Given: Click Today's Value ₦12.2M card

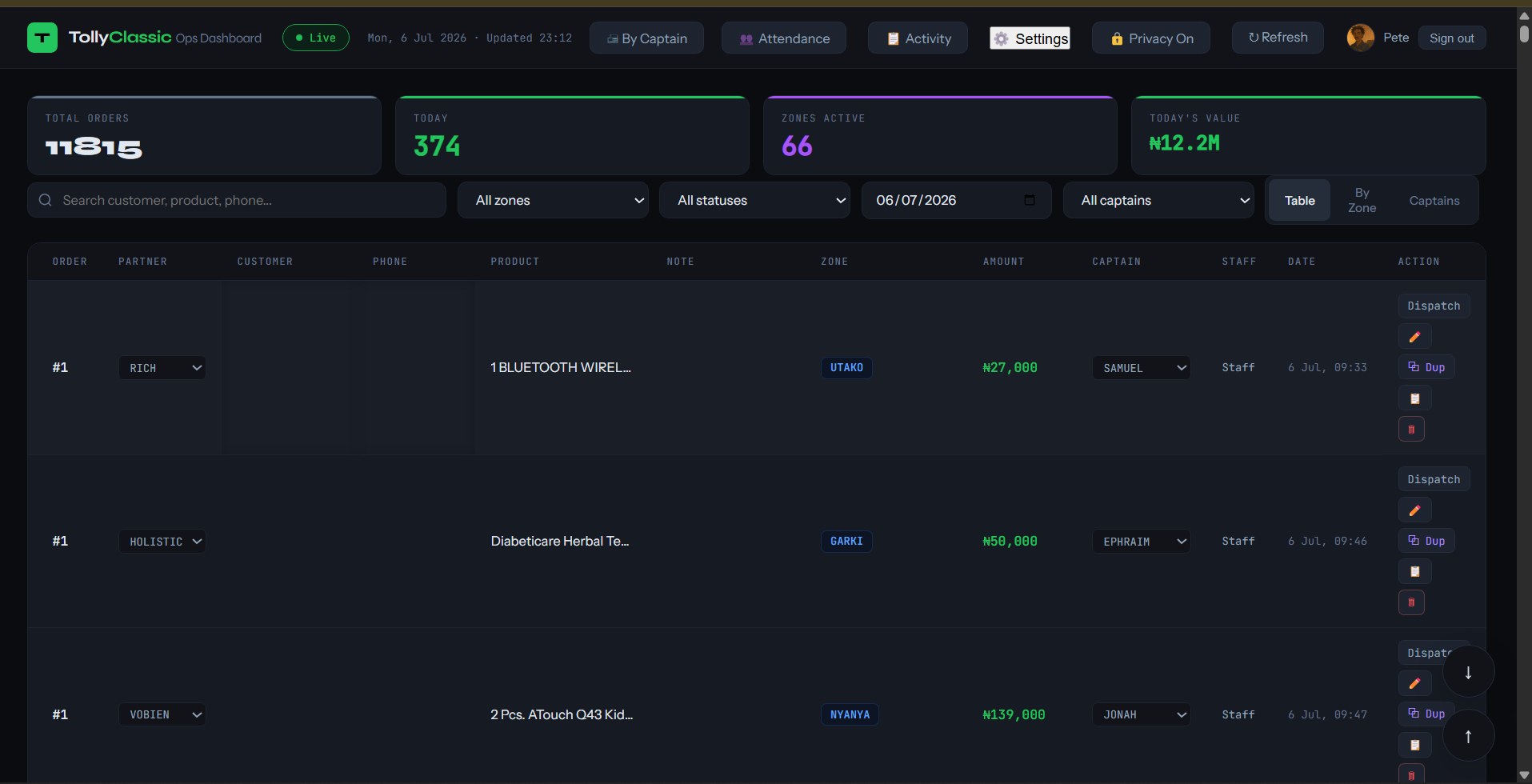Looking at the screenshot, I should [1308, 135].
